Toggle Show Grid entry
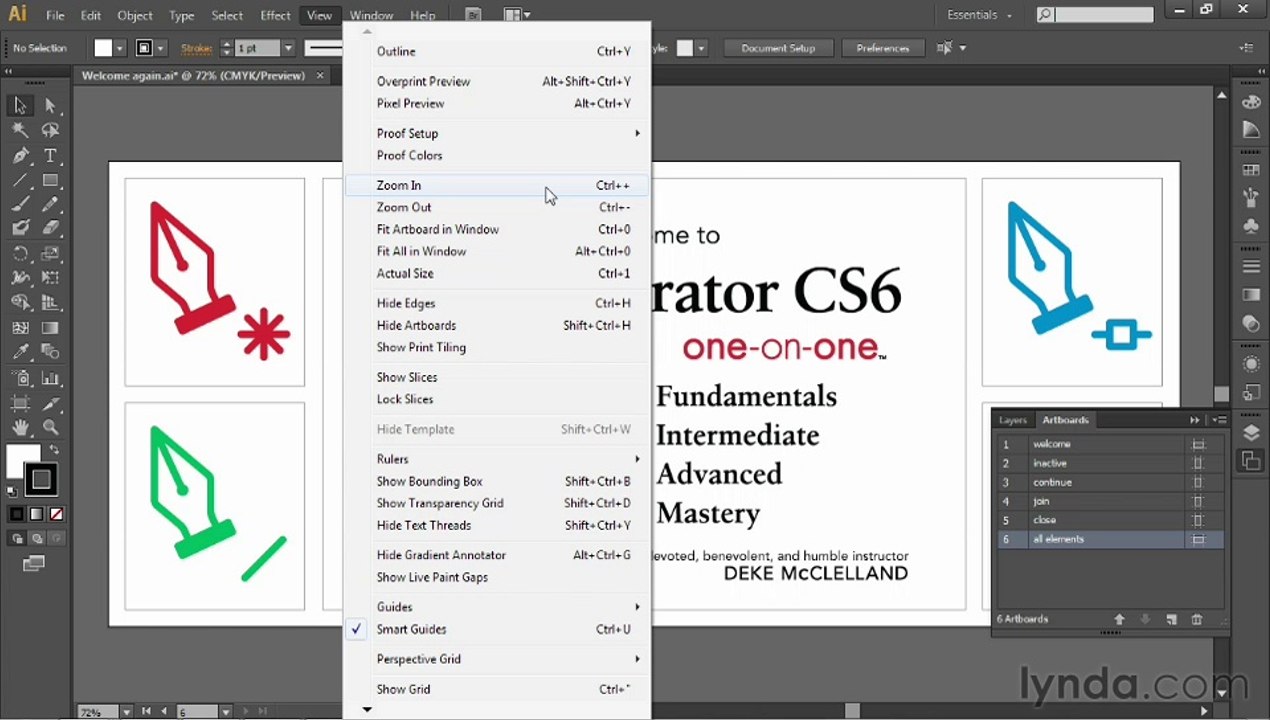 click(497, 689)
